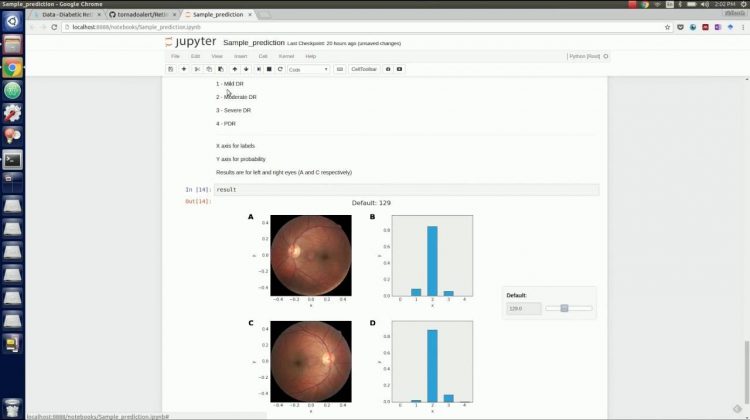
Task: Click the '2 - Moderate DR' text
Action: coord(236,97)
